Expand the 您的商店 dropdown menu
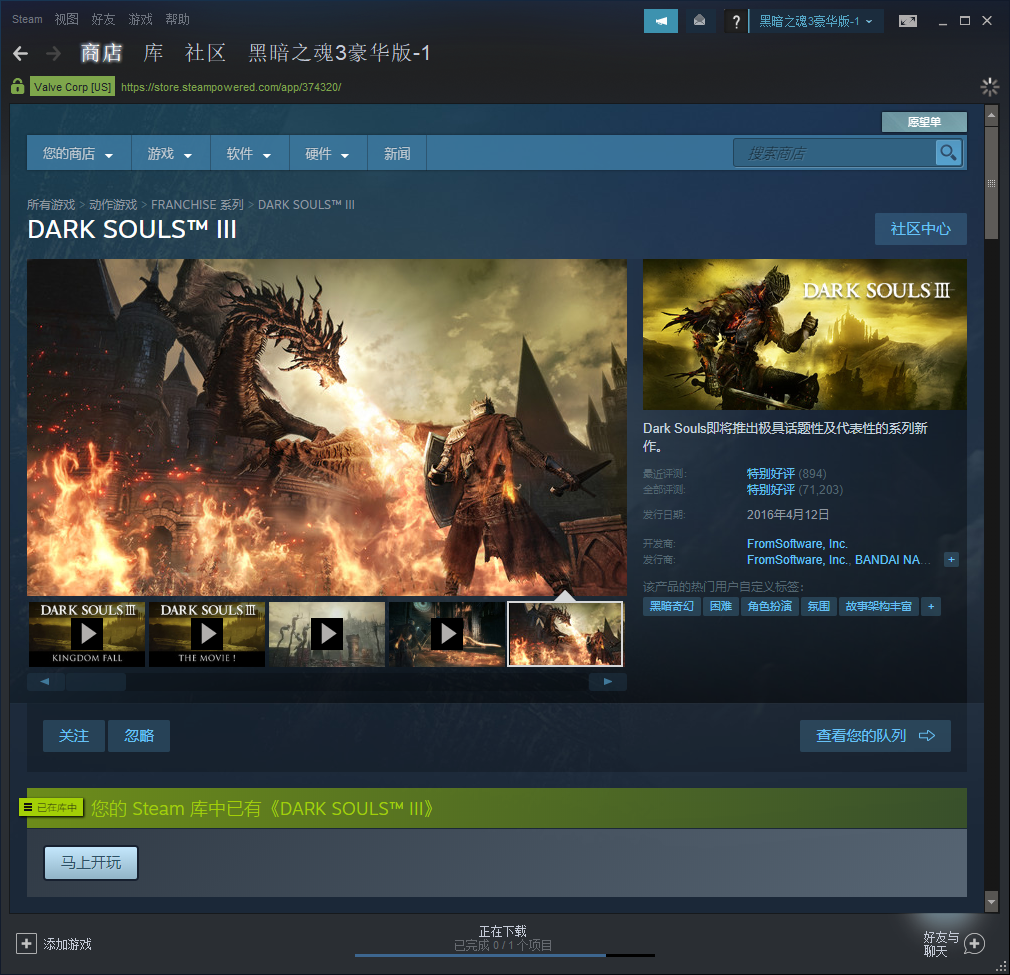The width and height of the screenshot is (1010, 975). [78, 154]
